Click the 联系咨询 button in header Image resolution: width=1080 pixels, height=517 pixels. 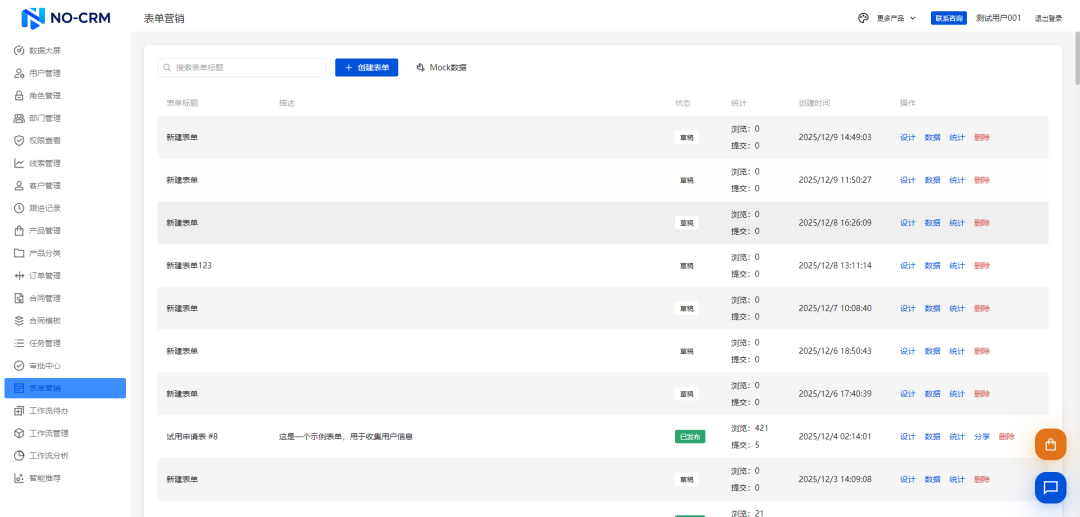(x=948, y=18)
